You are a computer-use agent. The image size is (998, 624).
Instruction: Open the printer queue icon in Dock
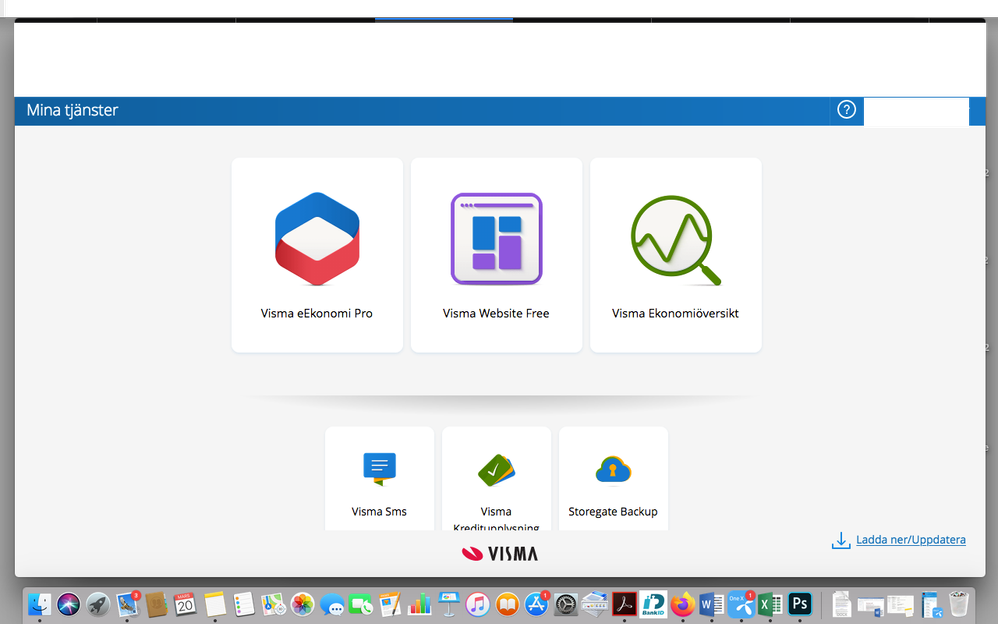point(594,604)
